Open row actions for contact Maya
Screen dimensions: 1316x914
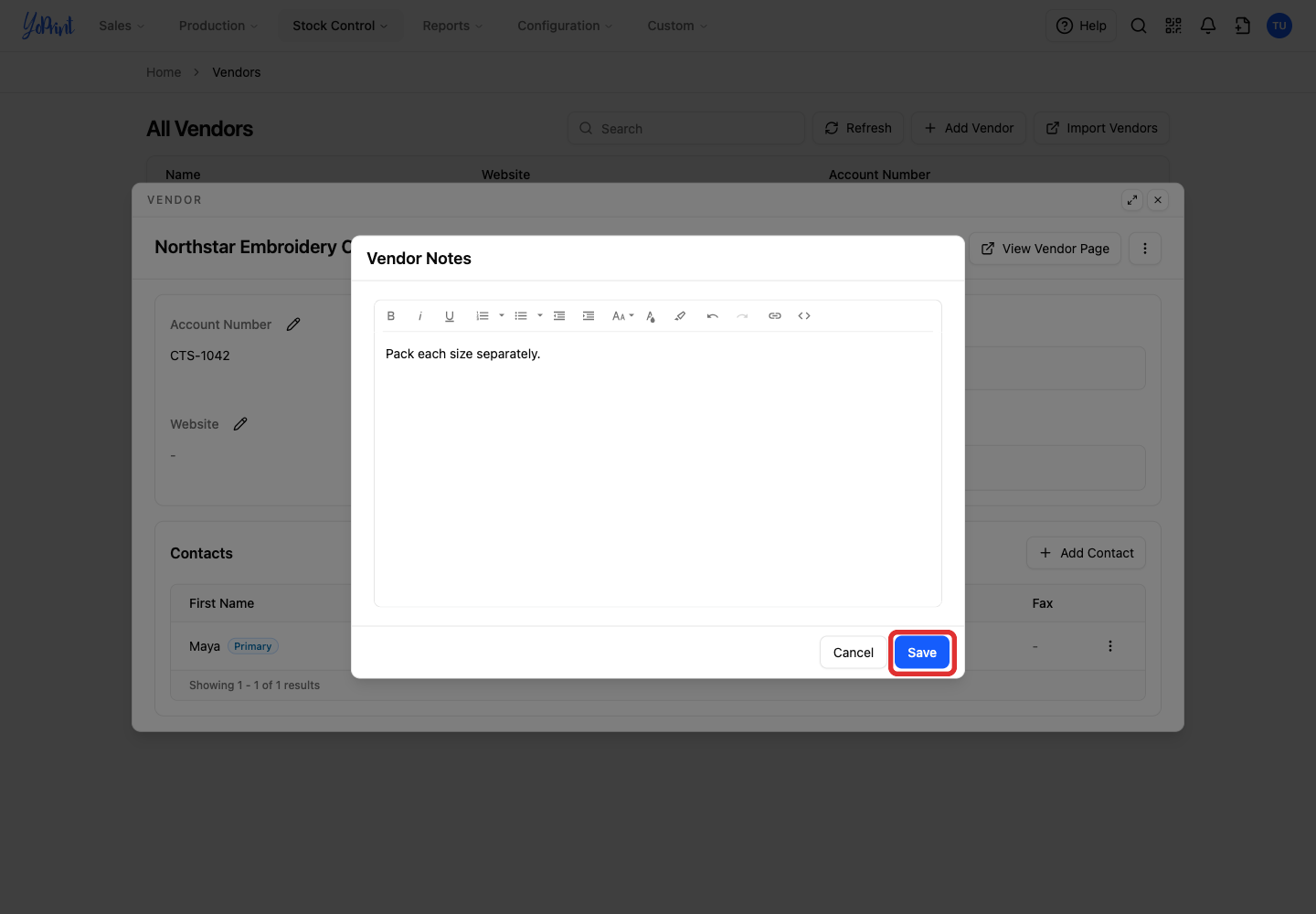(x=1110, y=646)
